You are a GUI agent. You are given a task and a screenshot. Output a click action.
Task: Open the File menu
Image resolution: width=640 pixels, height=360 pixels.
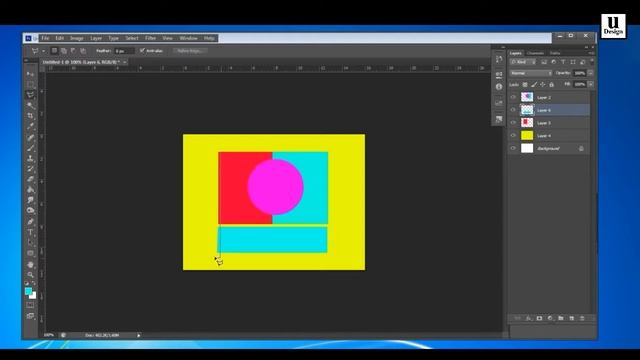point(45,38)
